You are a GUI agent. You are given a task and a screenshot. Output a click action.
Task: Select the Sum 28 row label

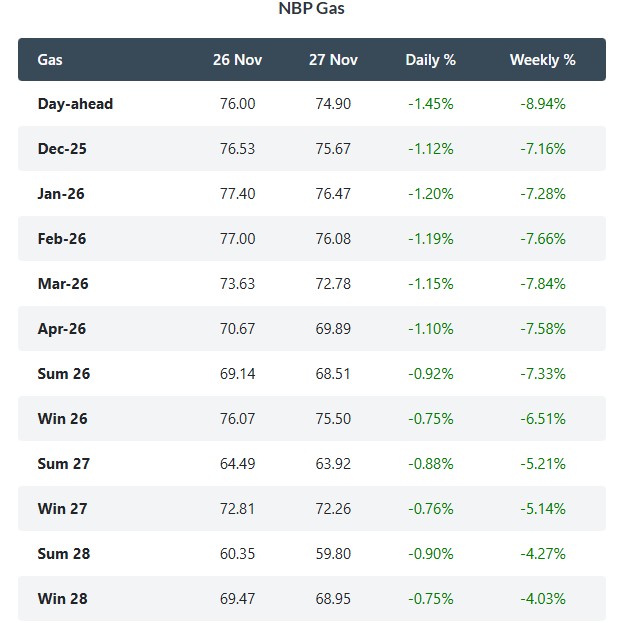[x=64, y=554]
